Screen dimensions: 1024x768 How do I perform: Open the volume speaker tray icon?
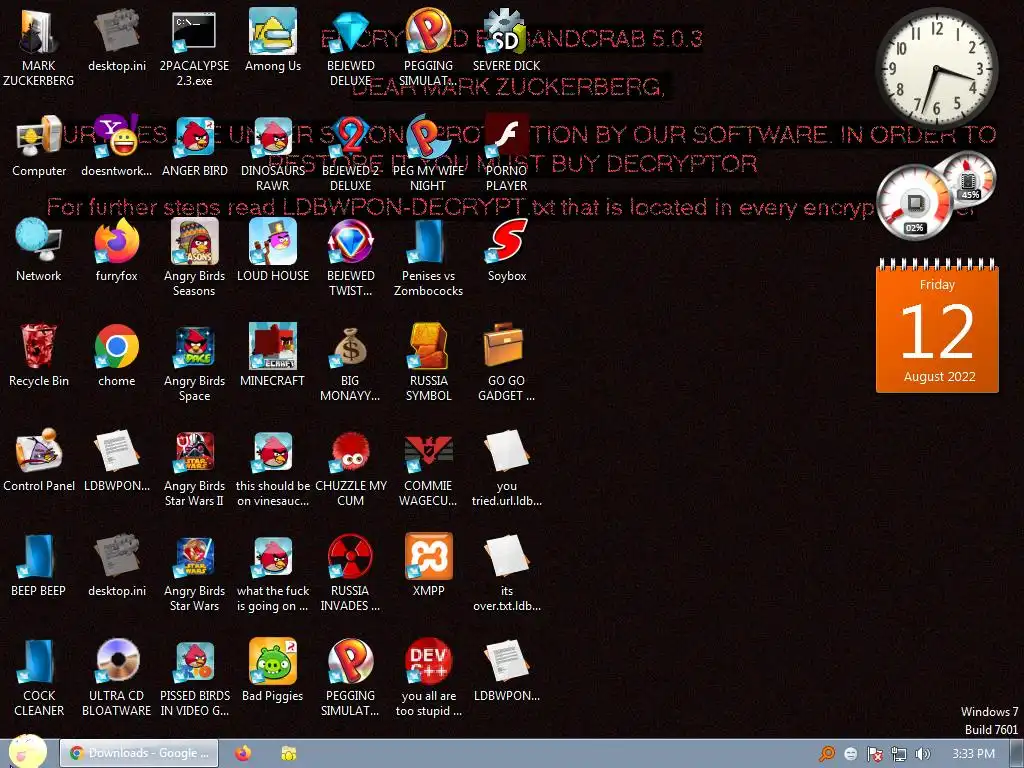click(922, 754)
